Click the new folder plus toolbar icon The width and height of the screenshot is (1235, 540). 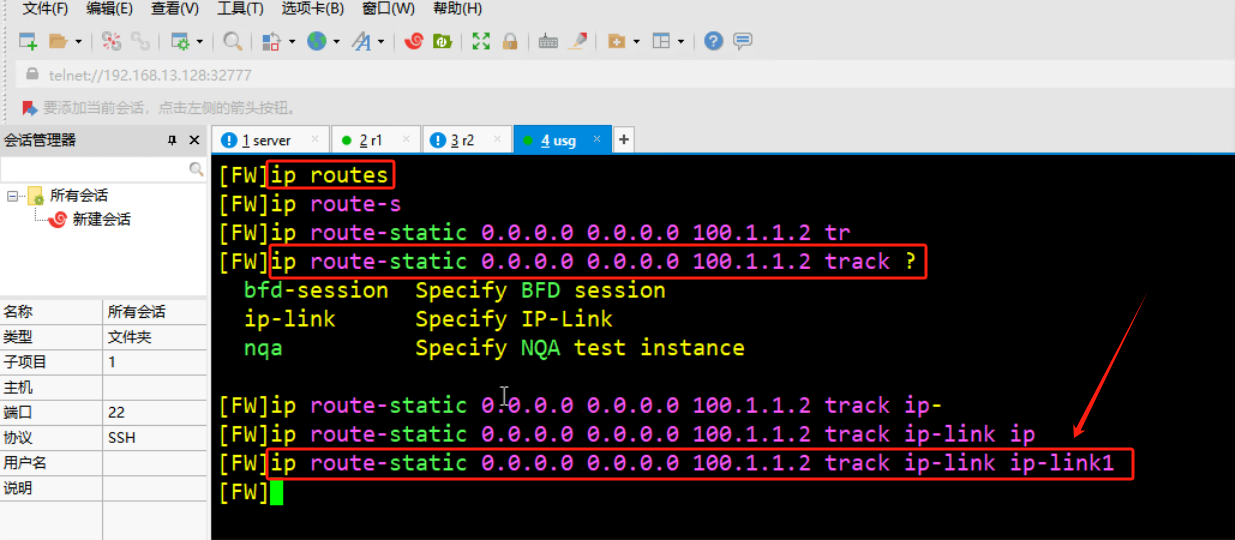617,41
